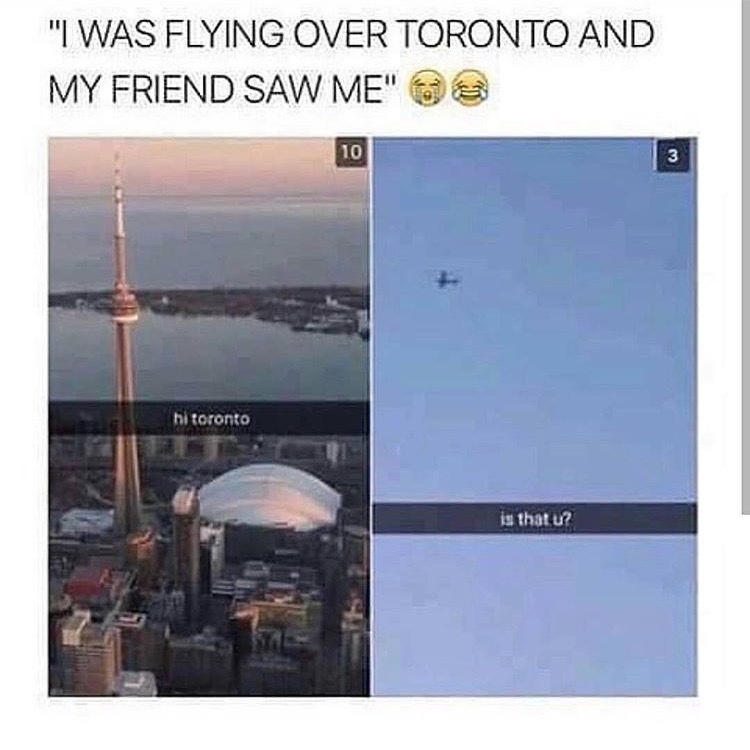Click the small airplane in the sky
Screen dimensions: 750x750
point(448,279)
